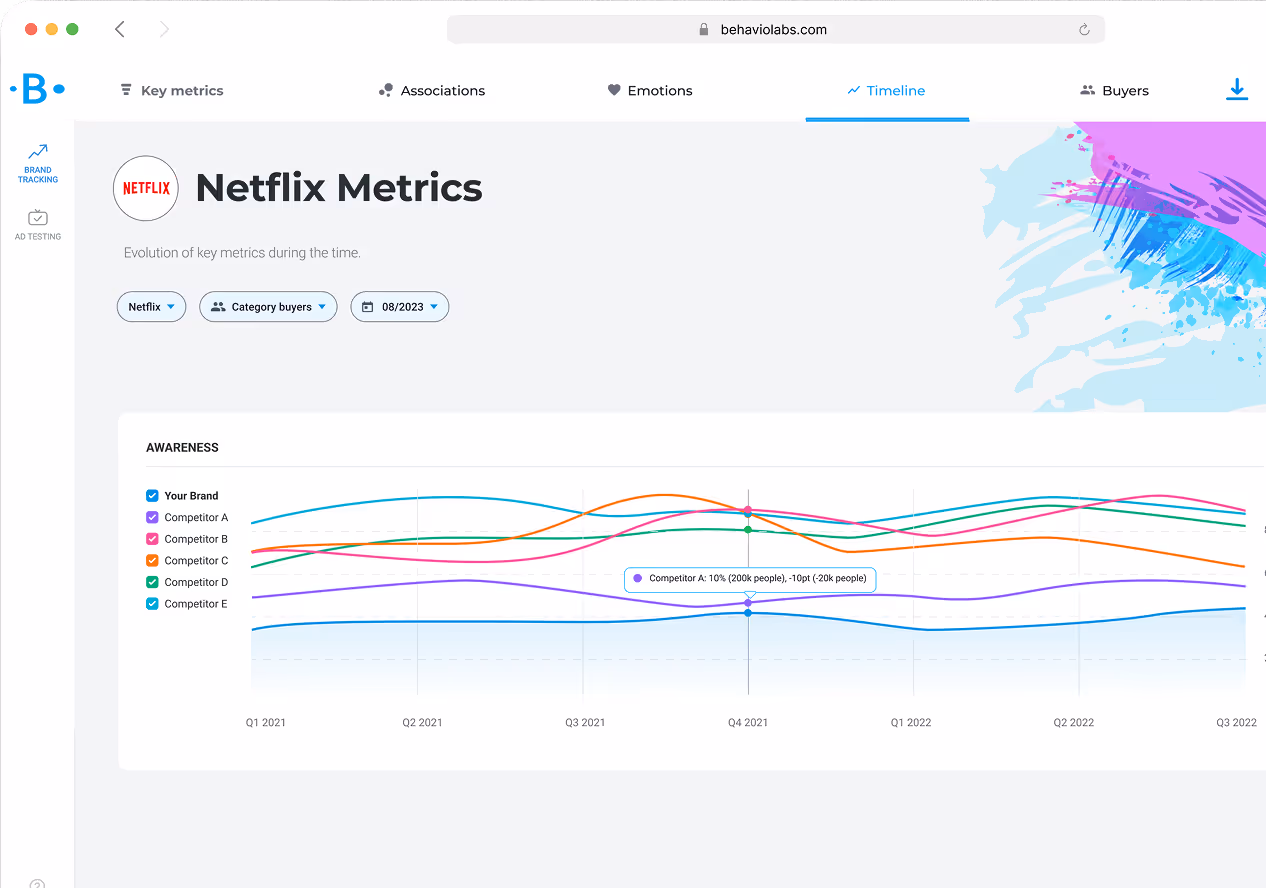Toggle the Your Brand checkbox

(153, 495)
